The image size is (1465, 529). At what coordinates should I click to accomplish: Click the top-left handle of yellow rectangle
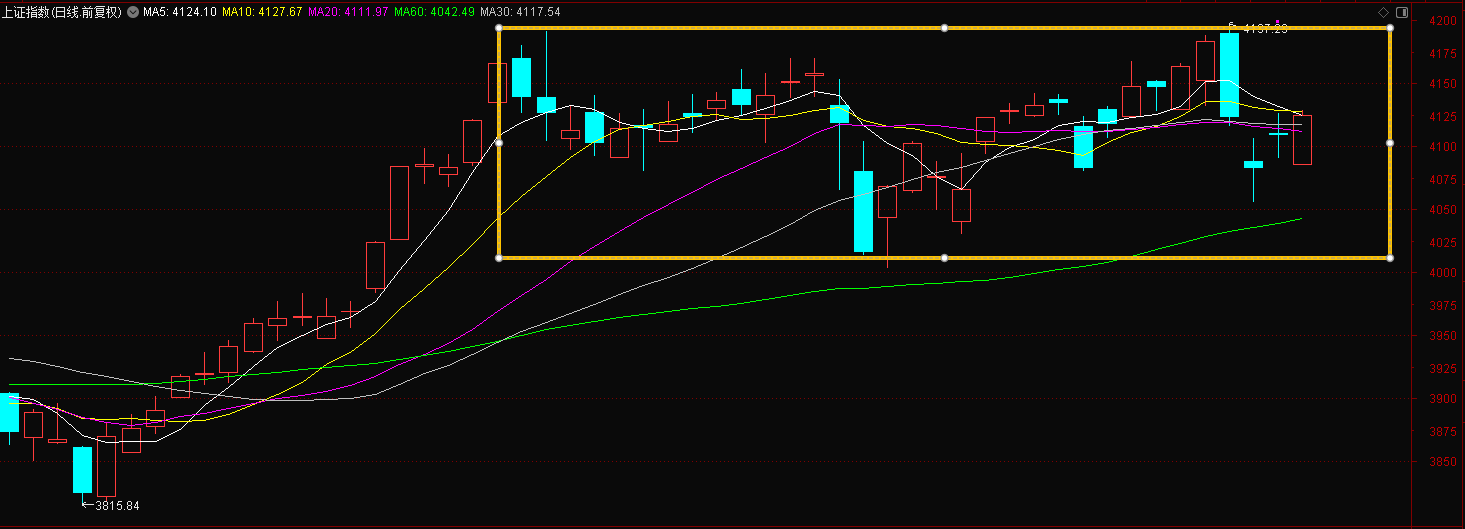pyautogui.click(x=499, y=28)
